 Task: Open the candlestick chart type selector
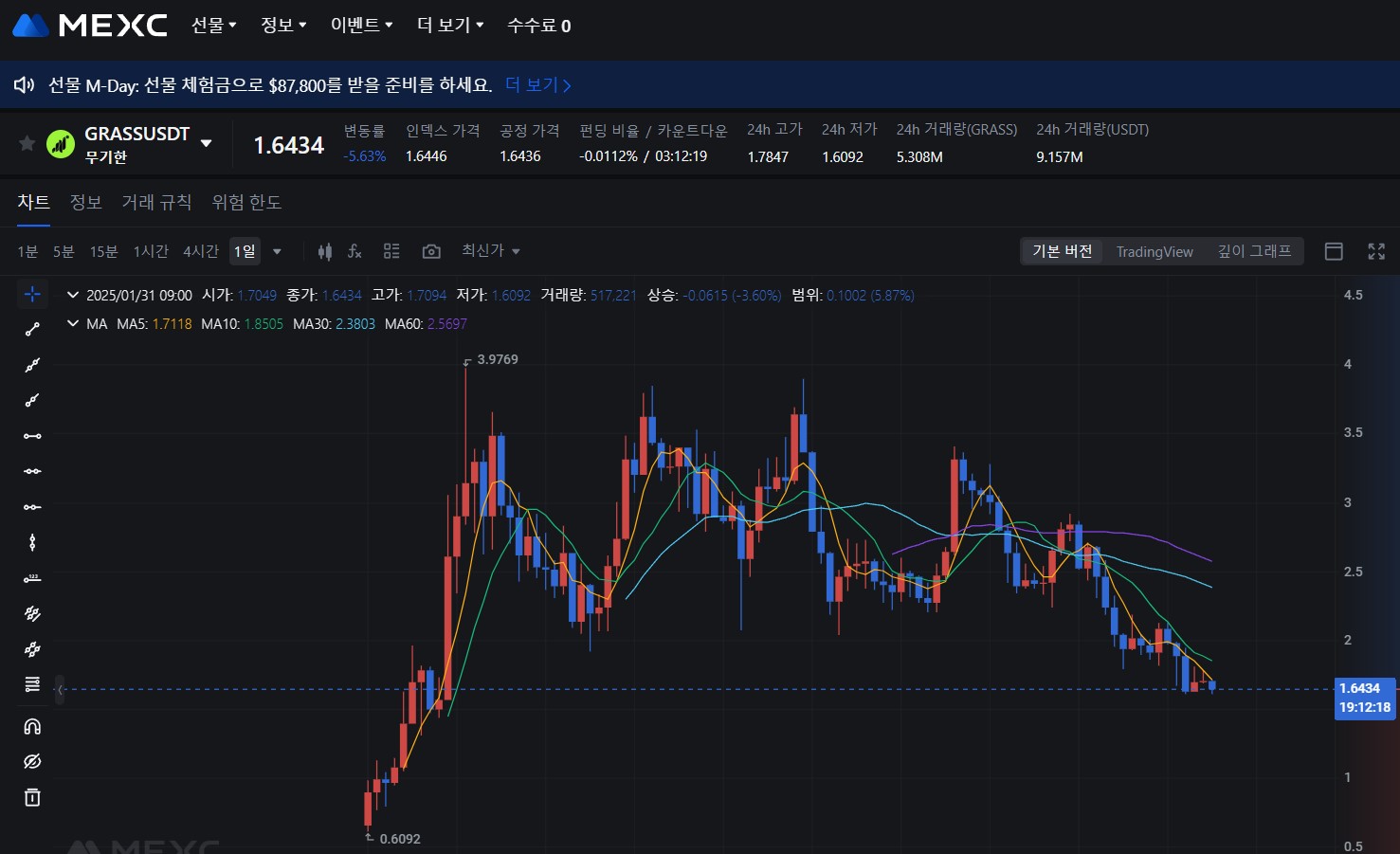[x=325, y=251]
